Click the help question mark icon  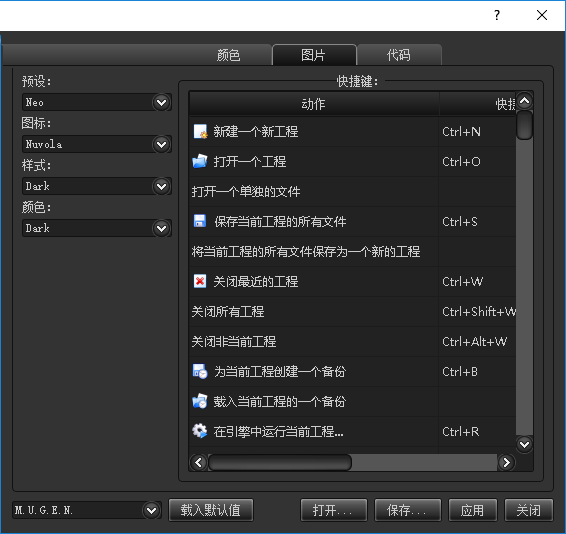(497, 15)
